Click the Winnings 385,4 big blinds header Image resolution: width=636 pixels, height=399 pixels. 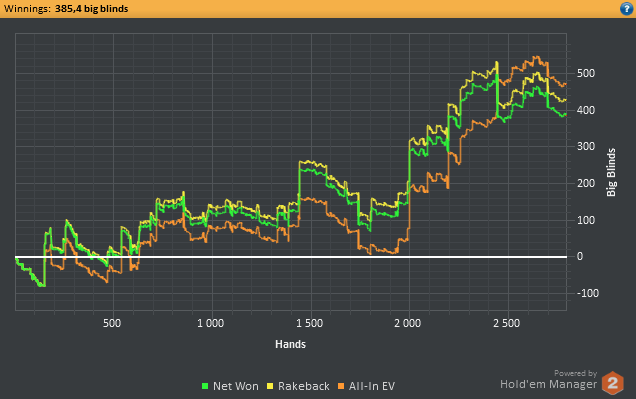[66, 9]
